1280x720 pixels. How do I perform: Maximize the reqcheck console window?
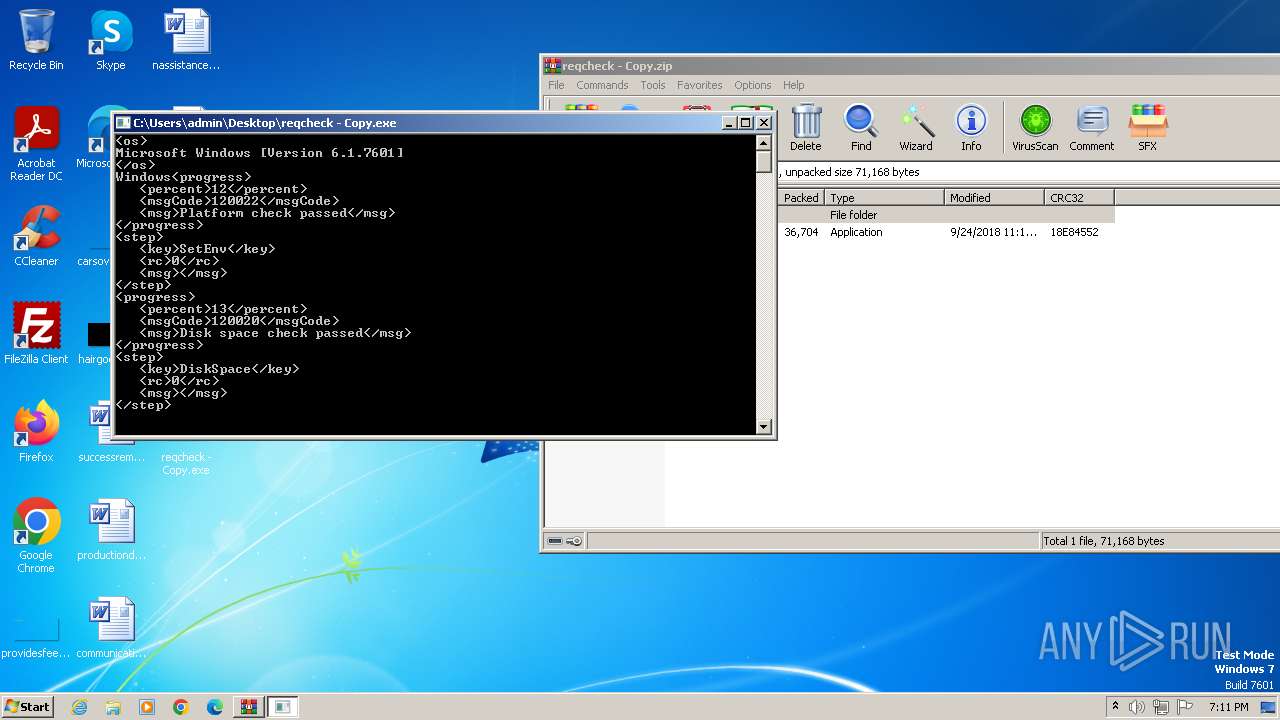pyautogui.click(x=746, y=123)
